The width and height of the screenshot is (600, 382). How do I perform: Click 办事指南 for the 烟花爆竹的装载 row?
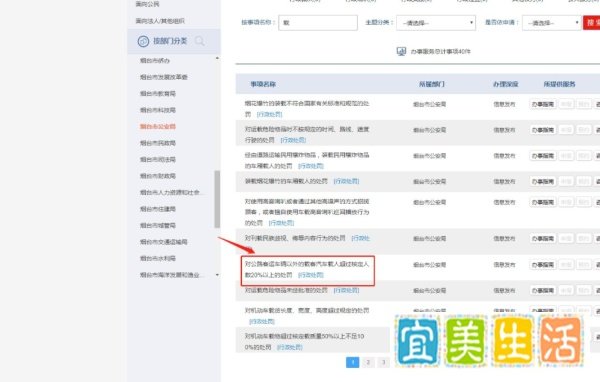pyautogui.click(x=543, y=104)
